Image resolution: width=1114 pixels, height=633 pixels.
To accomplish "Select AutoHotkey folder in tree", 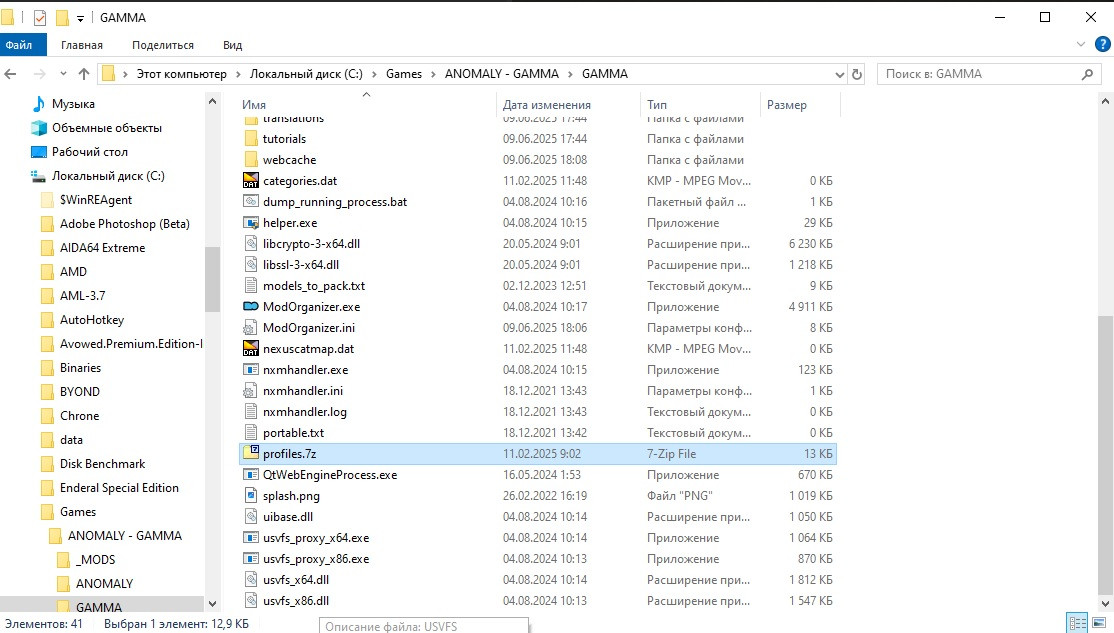I will click(92, 320).
